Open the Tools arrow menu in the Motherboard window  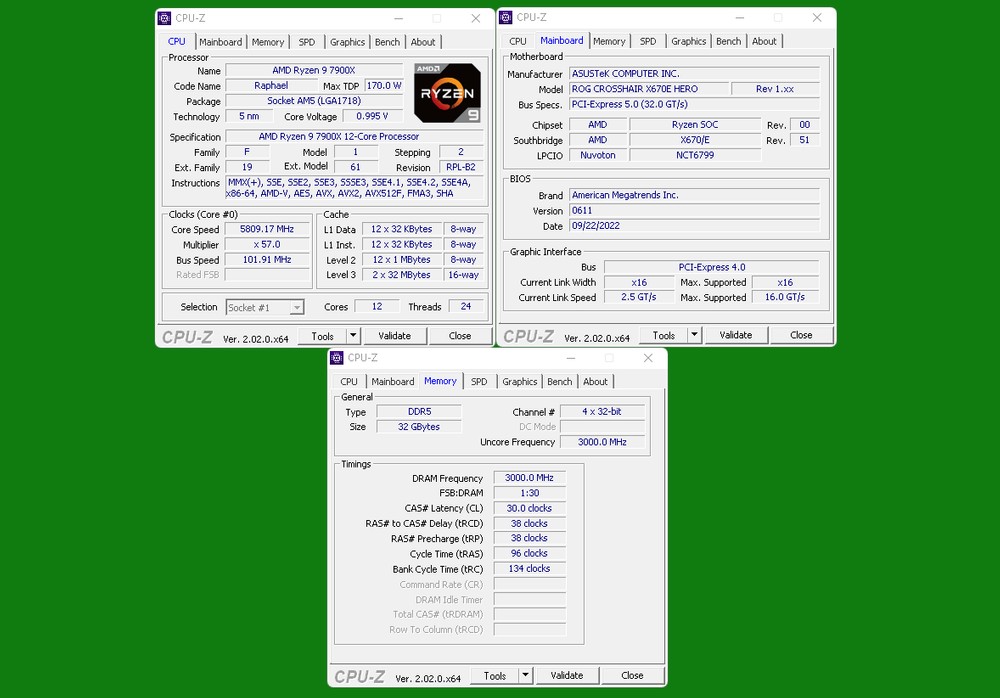click(x=694, y=335)
